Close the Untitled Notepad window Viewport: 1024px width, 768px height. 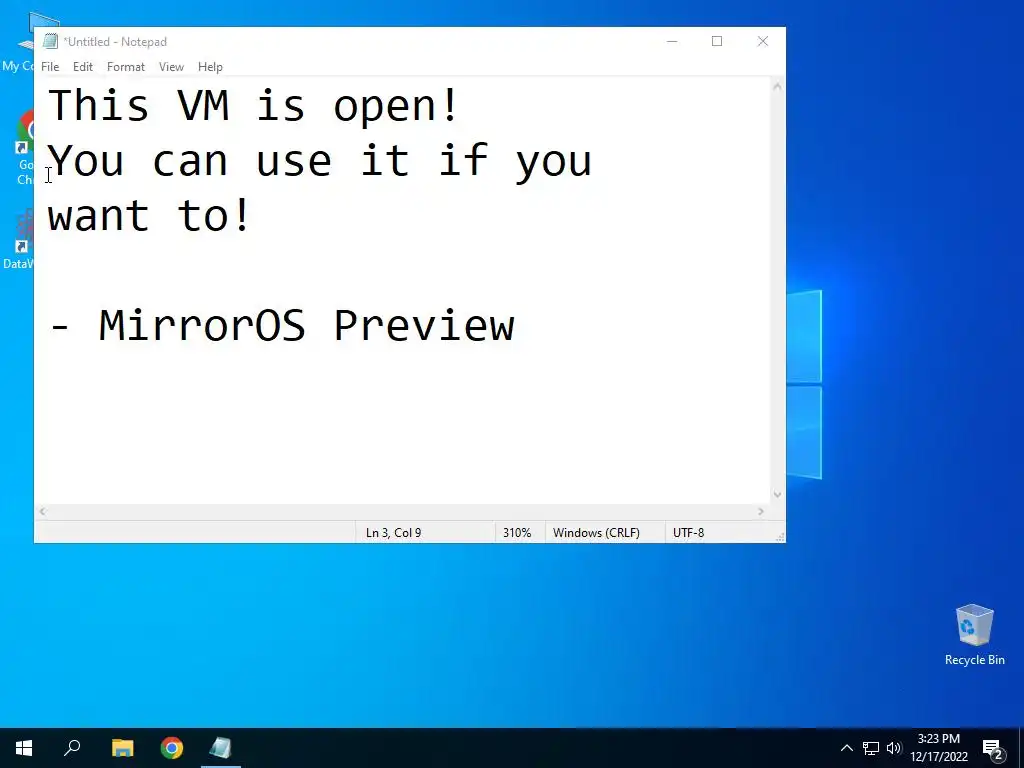(x=762, y=41)
